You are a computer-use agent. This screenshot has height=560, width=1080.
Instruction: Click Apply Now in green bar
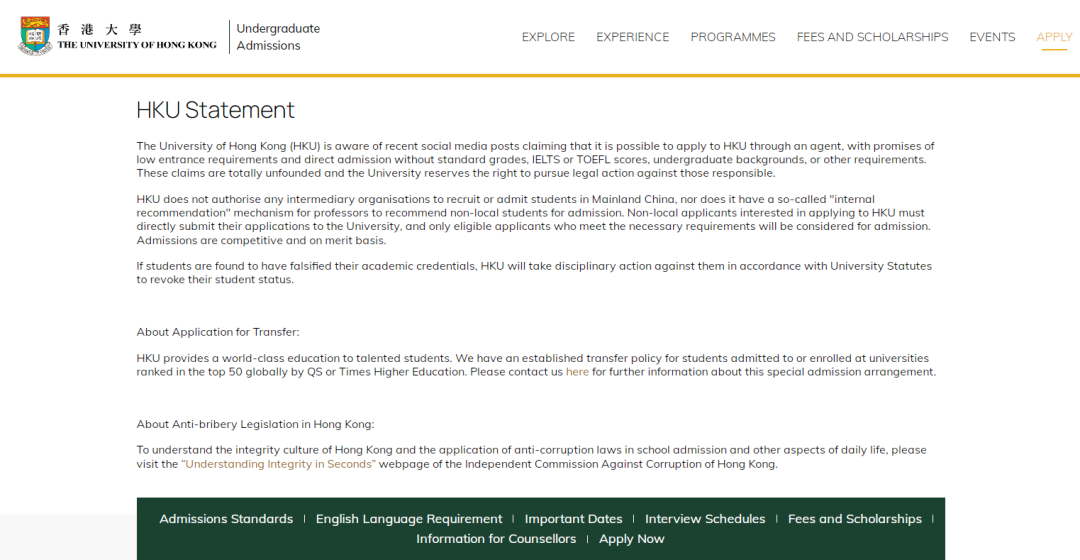pyautogui.click(x=632, y=539)
